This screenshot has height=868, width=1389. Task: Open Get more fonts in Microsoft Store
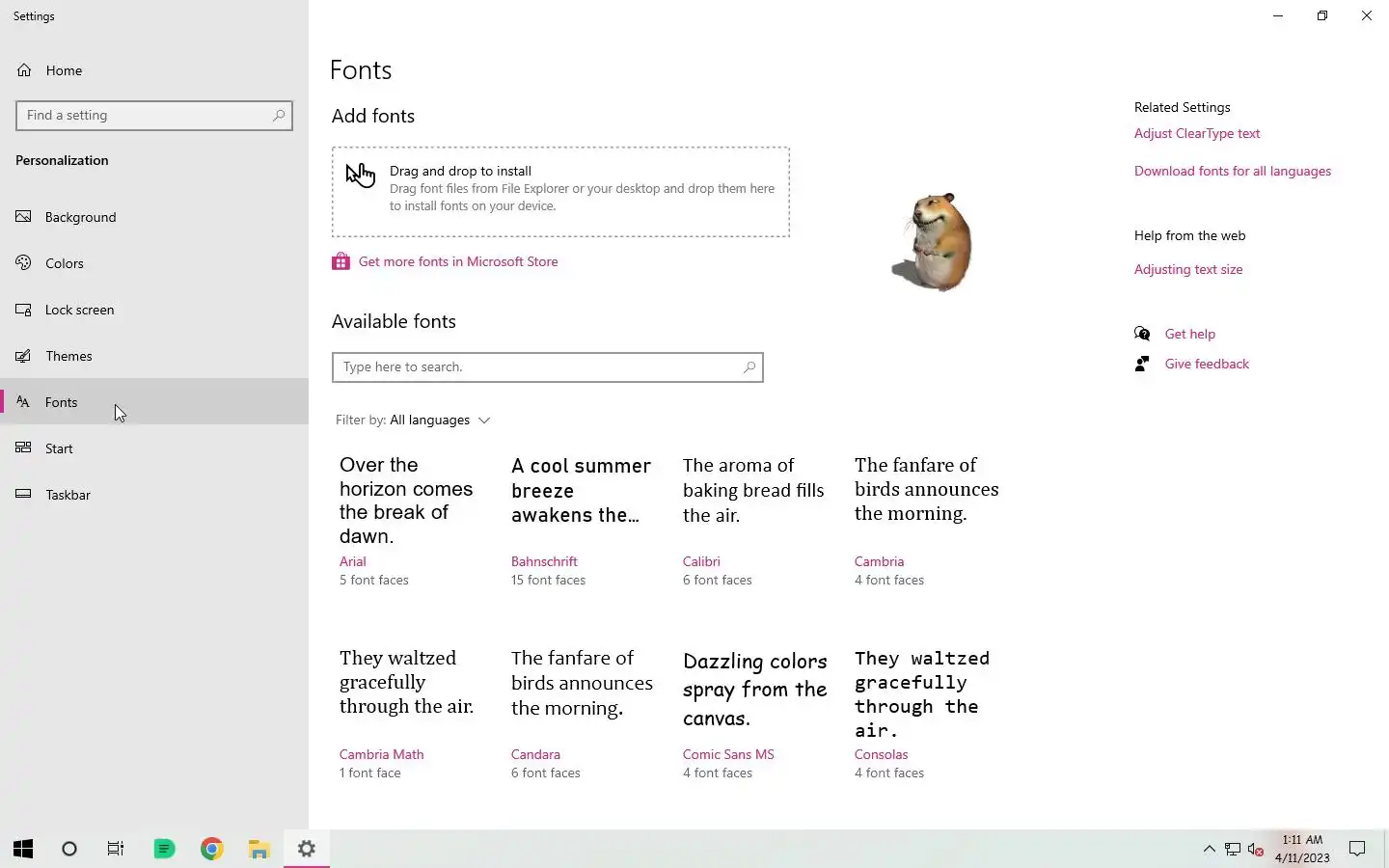pyautogui.click(x=458, y=261)
